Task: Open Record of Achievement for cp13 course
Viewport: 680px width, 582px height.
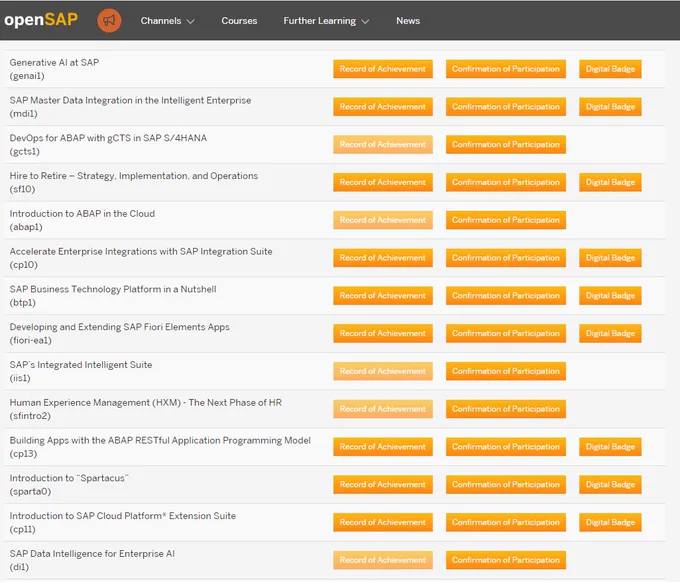Action: pos(383,446)
